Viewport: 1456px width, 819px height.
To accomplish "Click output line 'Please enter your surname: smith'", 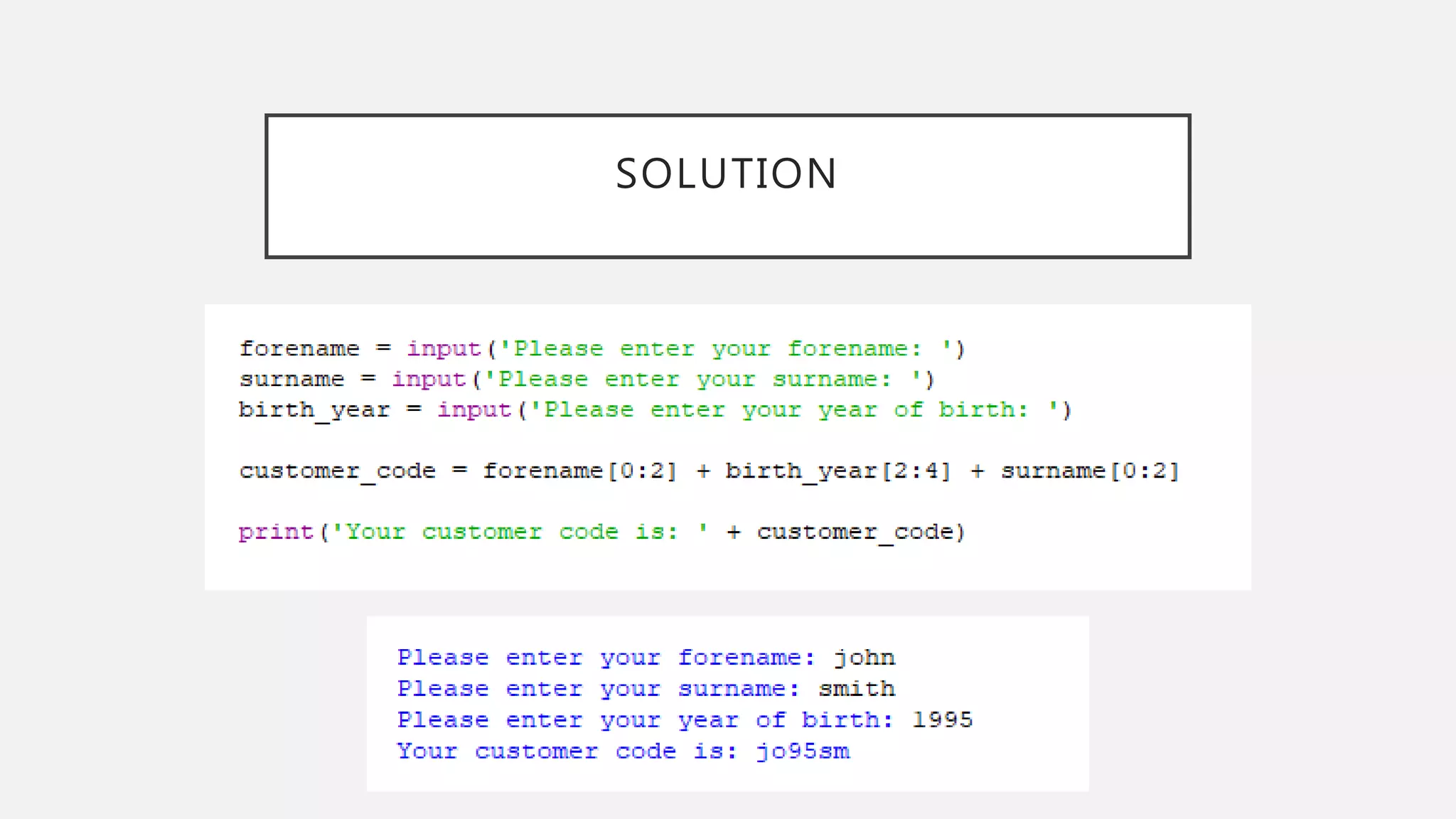I will pyautogui.click(x=646, y=689).
